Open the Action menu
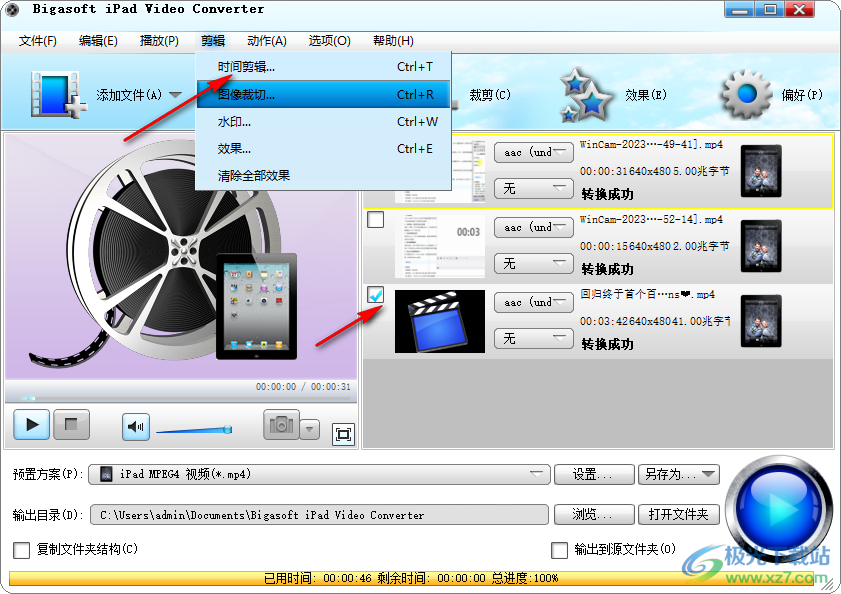Viewport: 841px width, 594px height. (267, 41)
